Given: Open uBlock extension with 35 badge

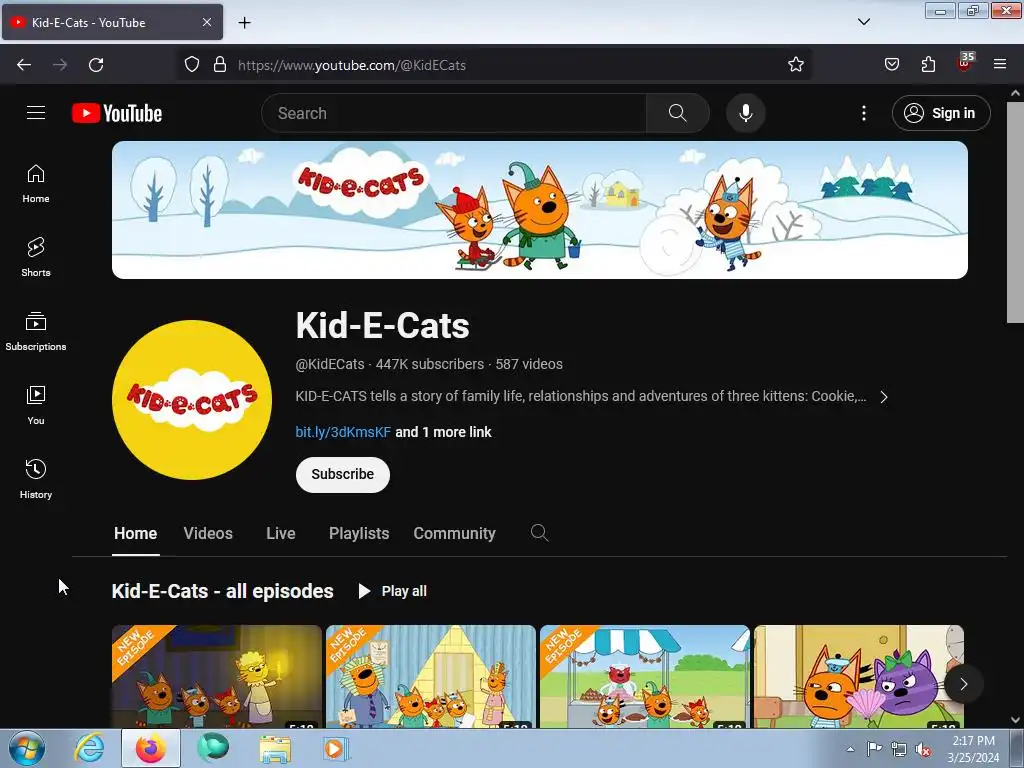Looking at the screenshot, I should 965,63.
